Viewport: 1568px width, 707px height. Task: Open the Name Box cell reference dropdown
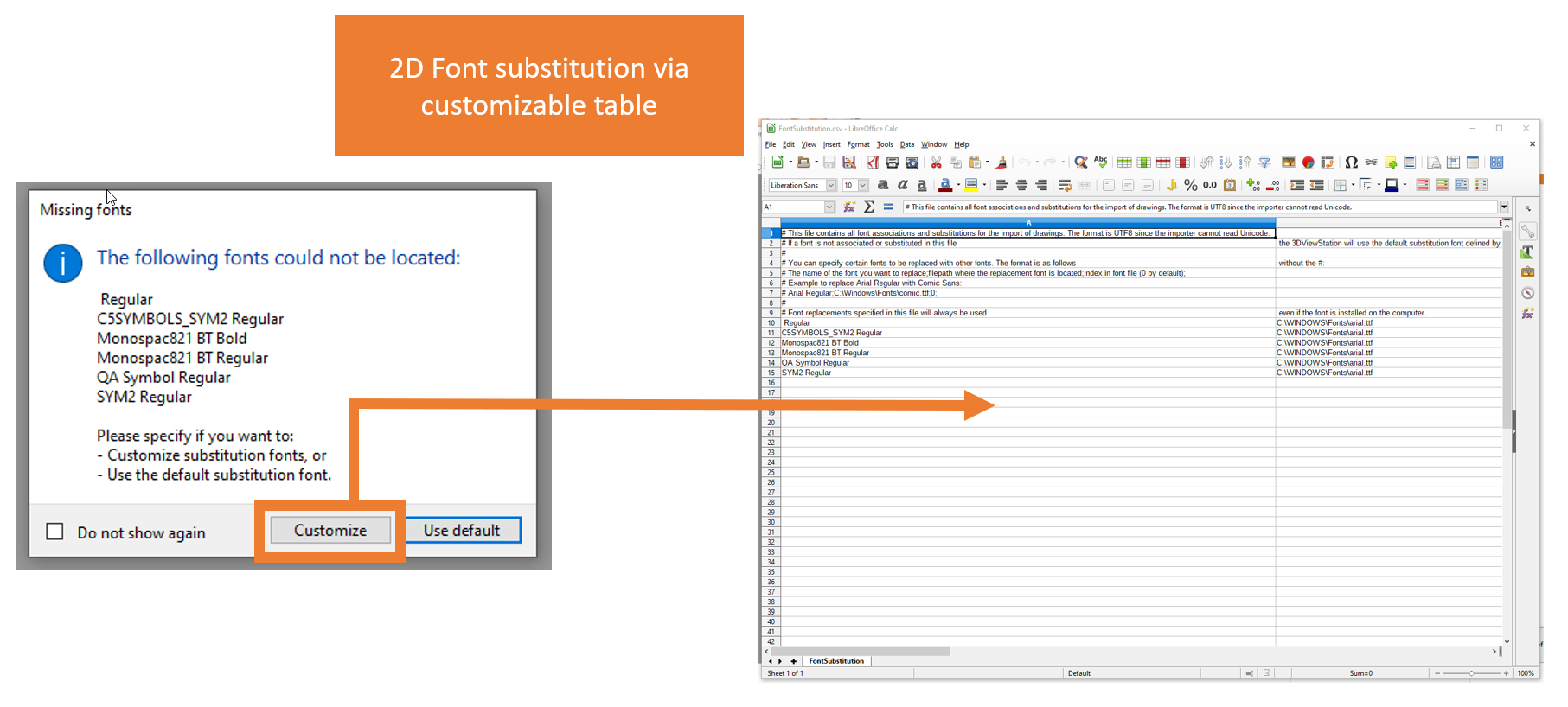click(x=829, y=207)
